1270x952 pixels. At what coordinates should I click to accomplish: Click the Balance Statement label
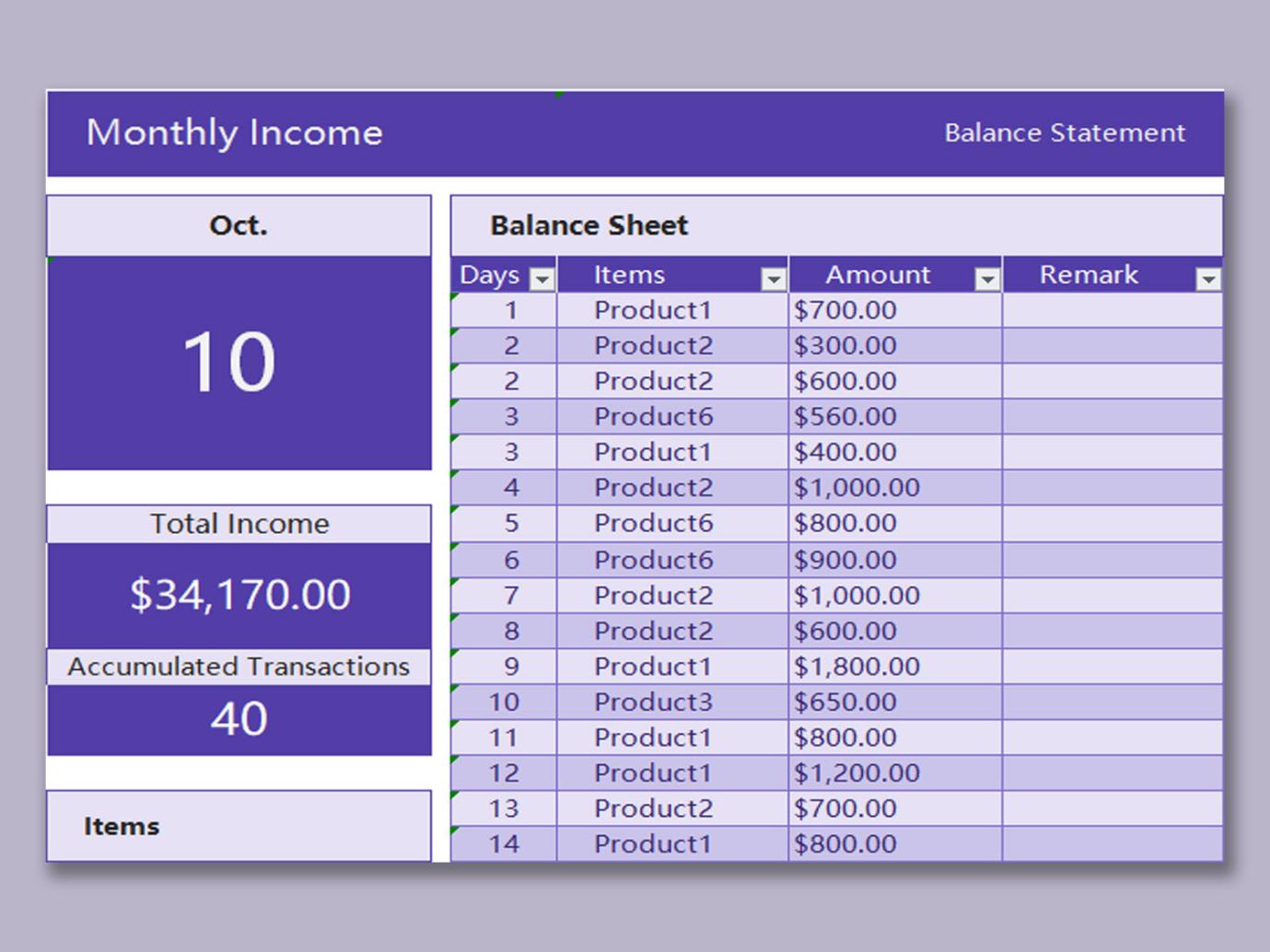(x=1064, y=133)
